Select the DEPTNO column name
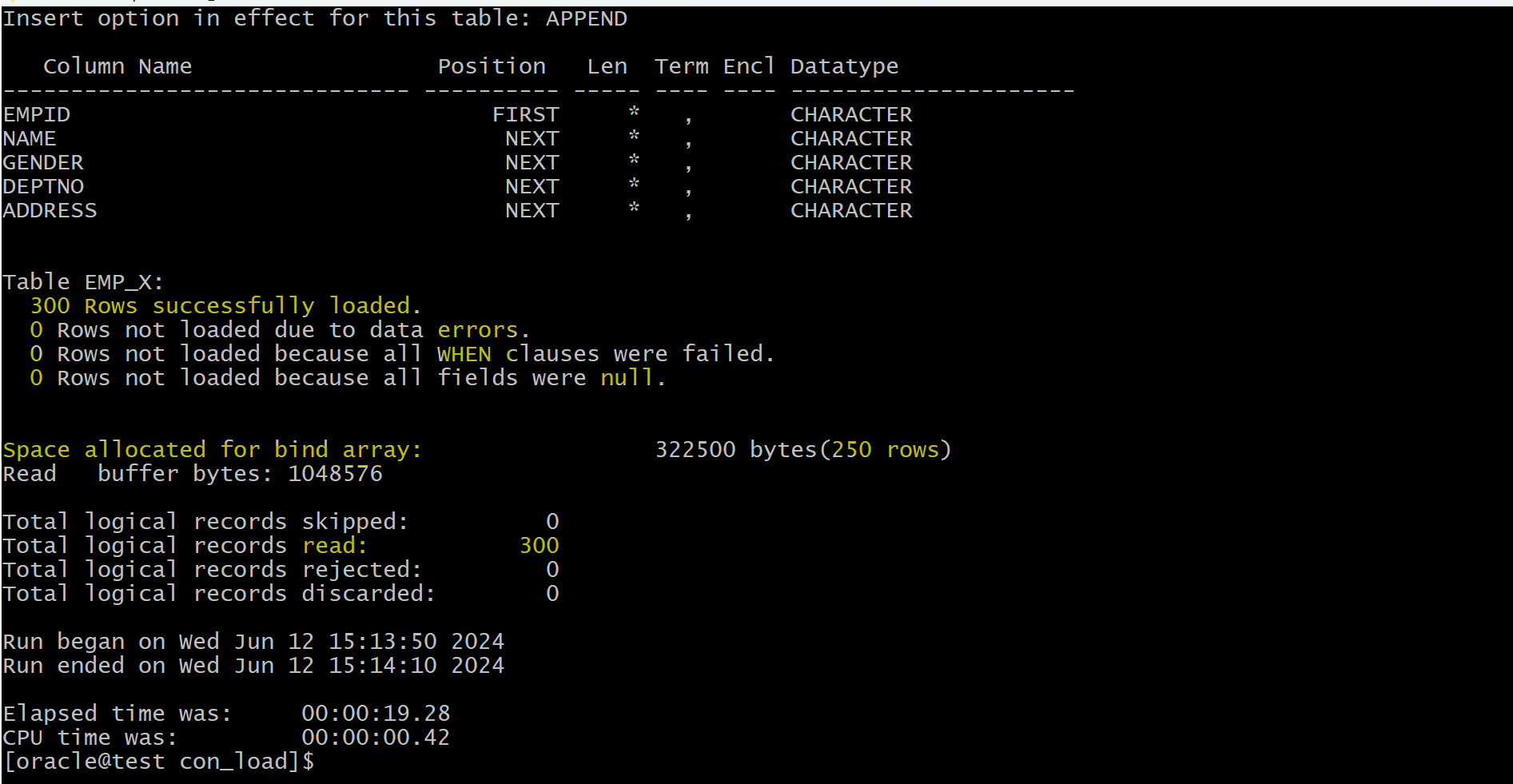The width and height of the screenshot is (1513, 784). pyautogui.click(x=43, y=186)
